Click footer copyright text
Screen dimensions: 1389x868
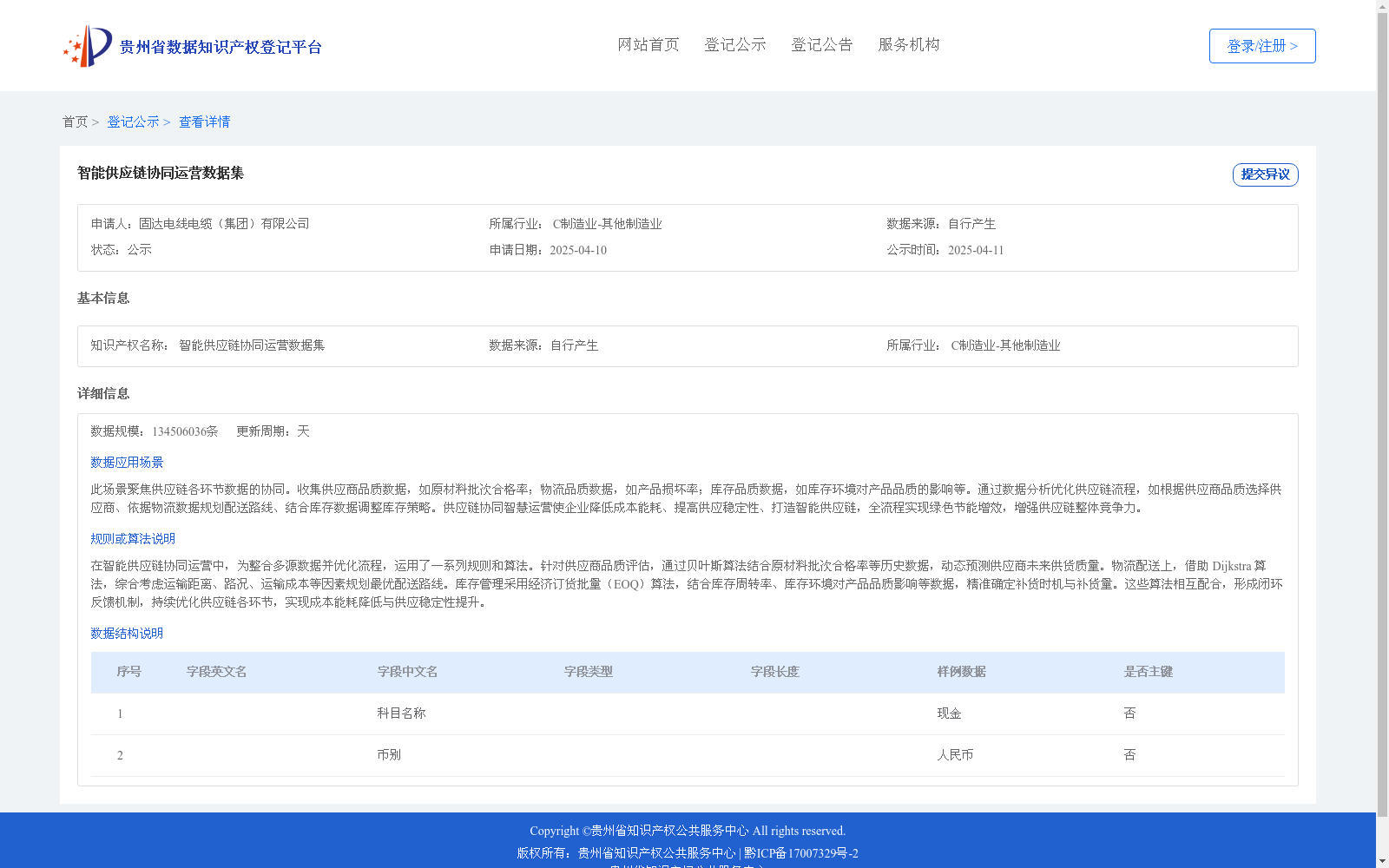click(688, 831)
